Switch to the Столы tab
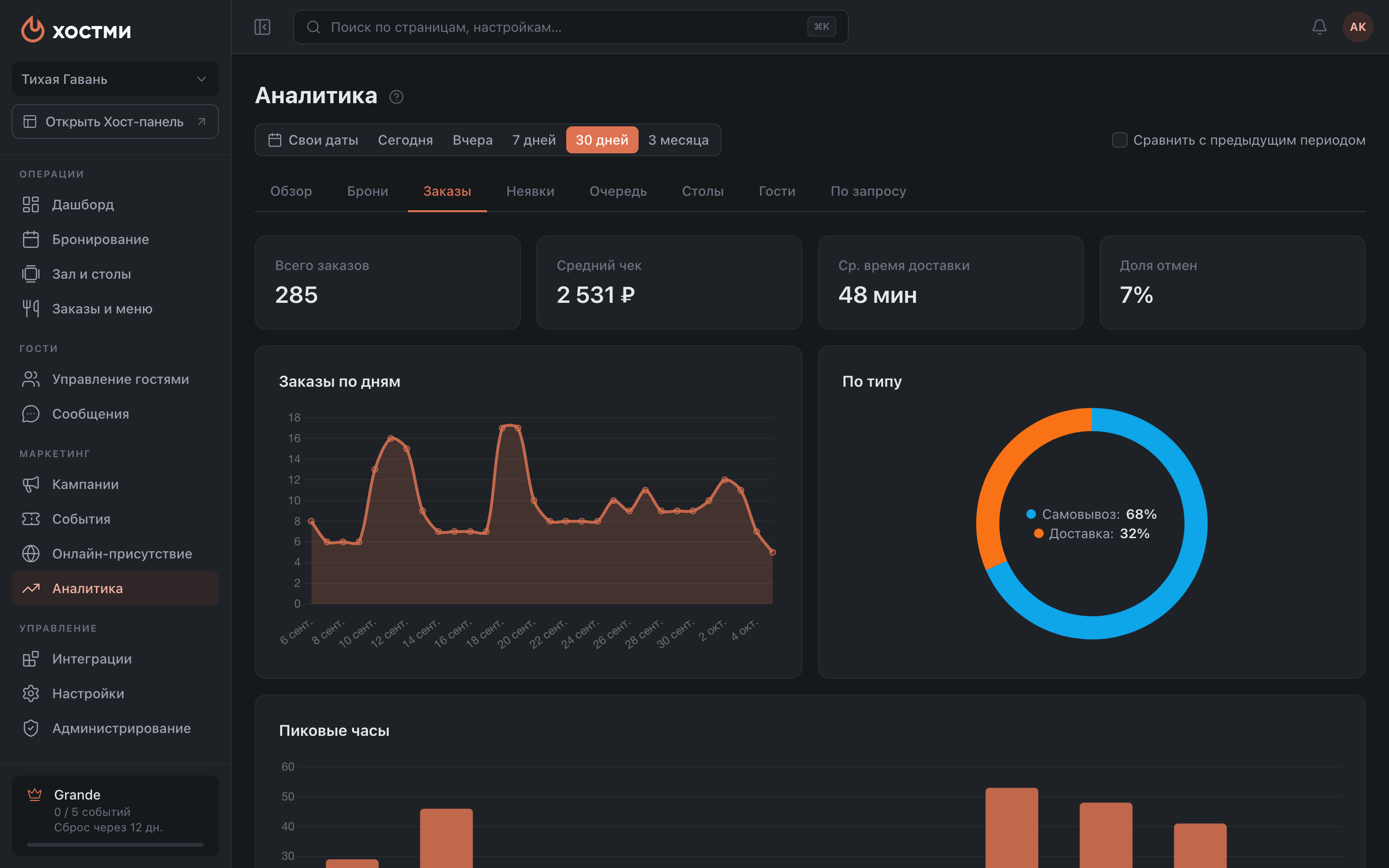This screenshot has height=868, width=1389. 703,191
